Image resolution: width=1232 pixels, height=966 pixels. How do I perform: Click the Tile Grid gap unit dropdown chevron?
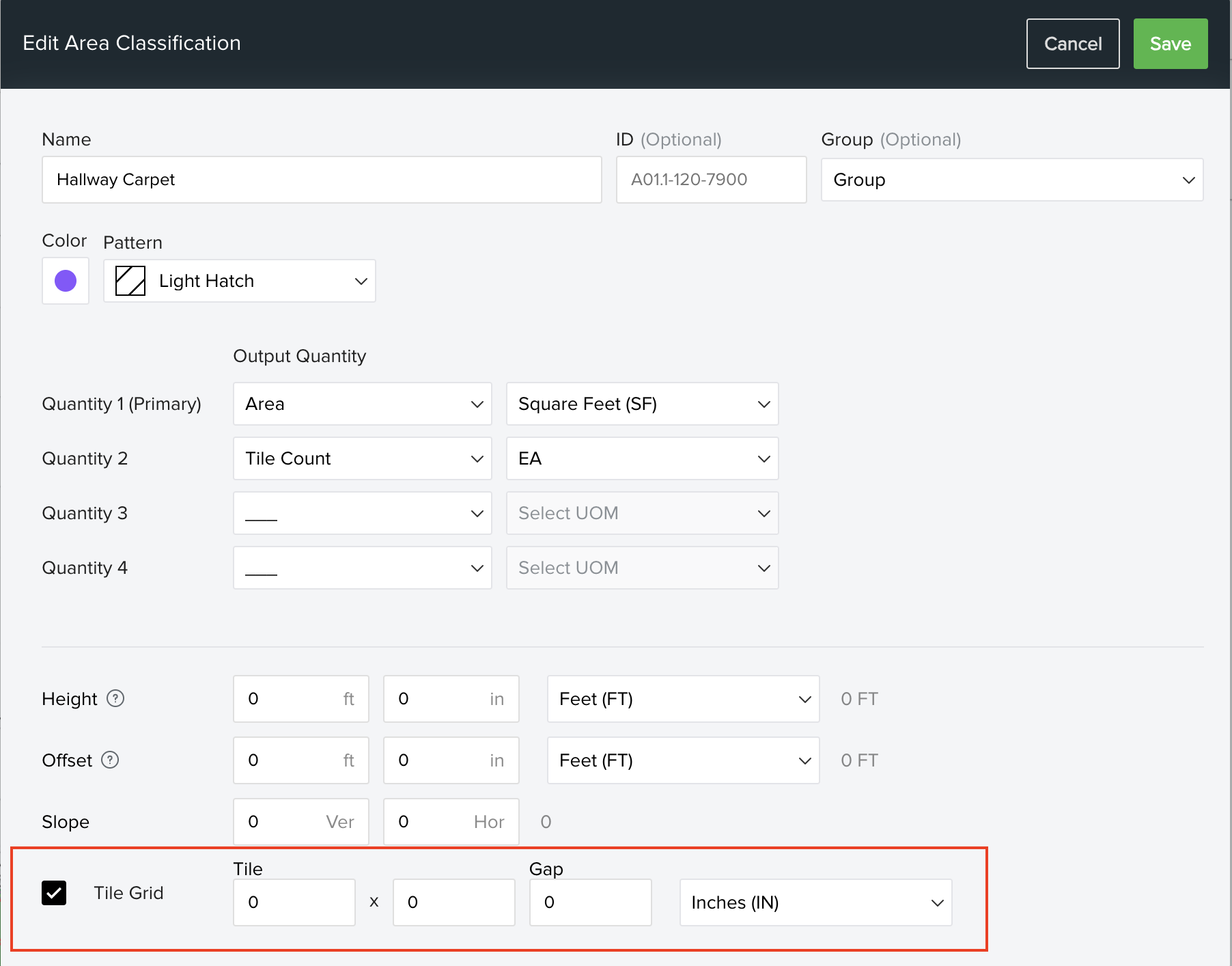(x=936, y=902)
